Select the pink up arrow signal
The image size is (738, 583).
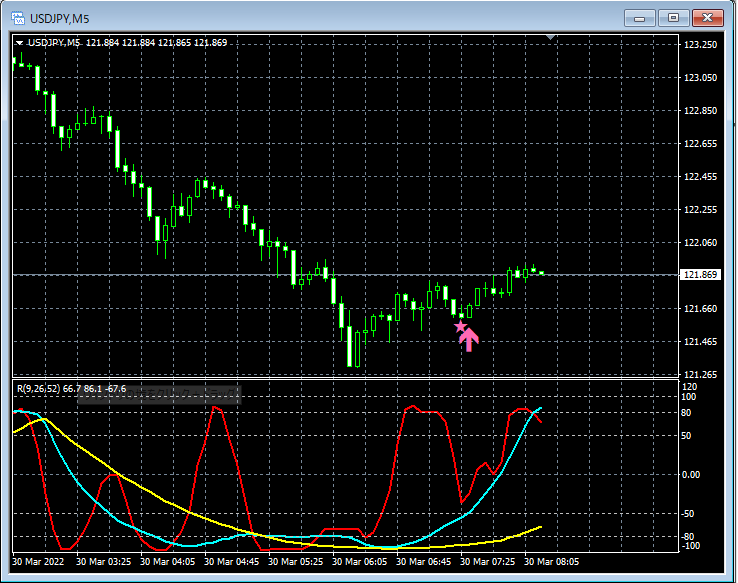pos(469,340)
